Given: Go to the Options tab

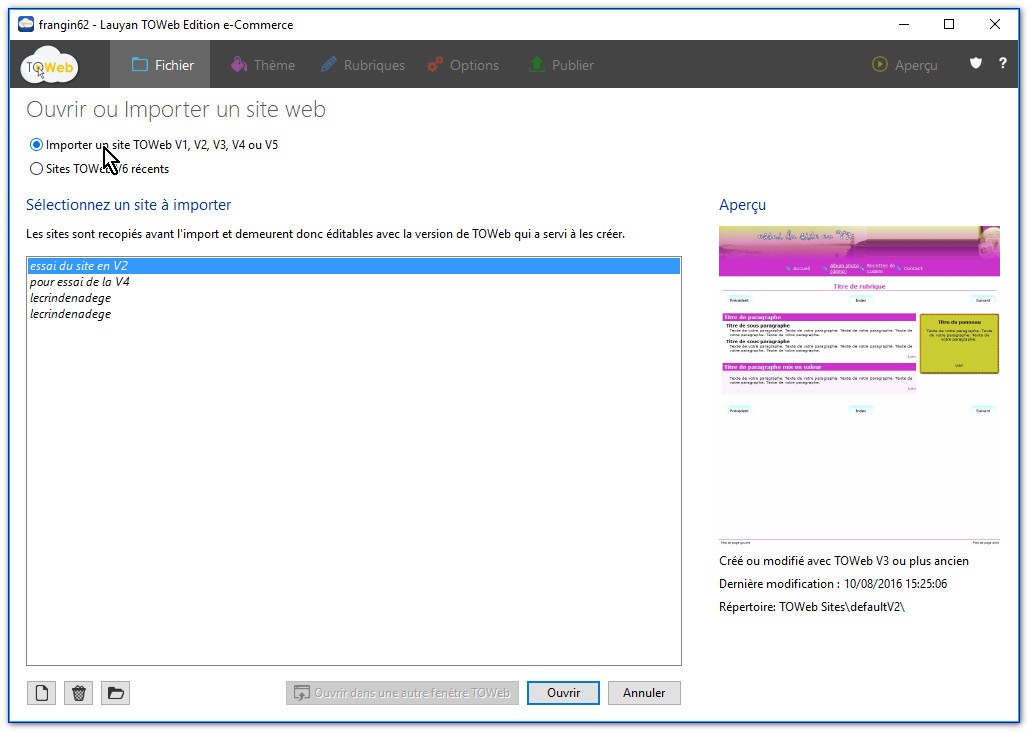Looking at the screenshot, I should tap(462, 65).
